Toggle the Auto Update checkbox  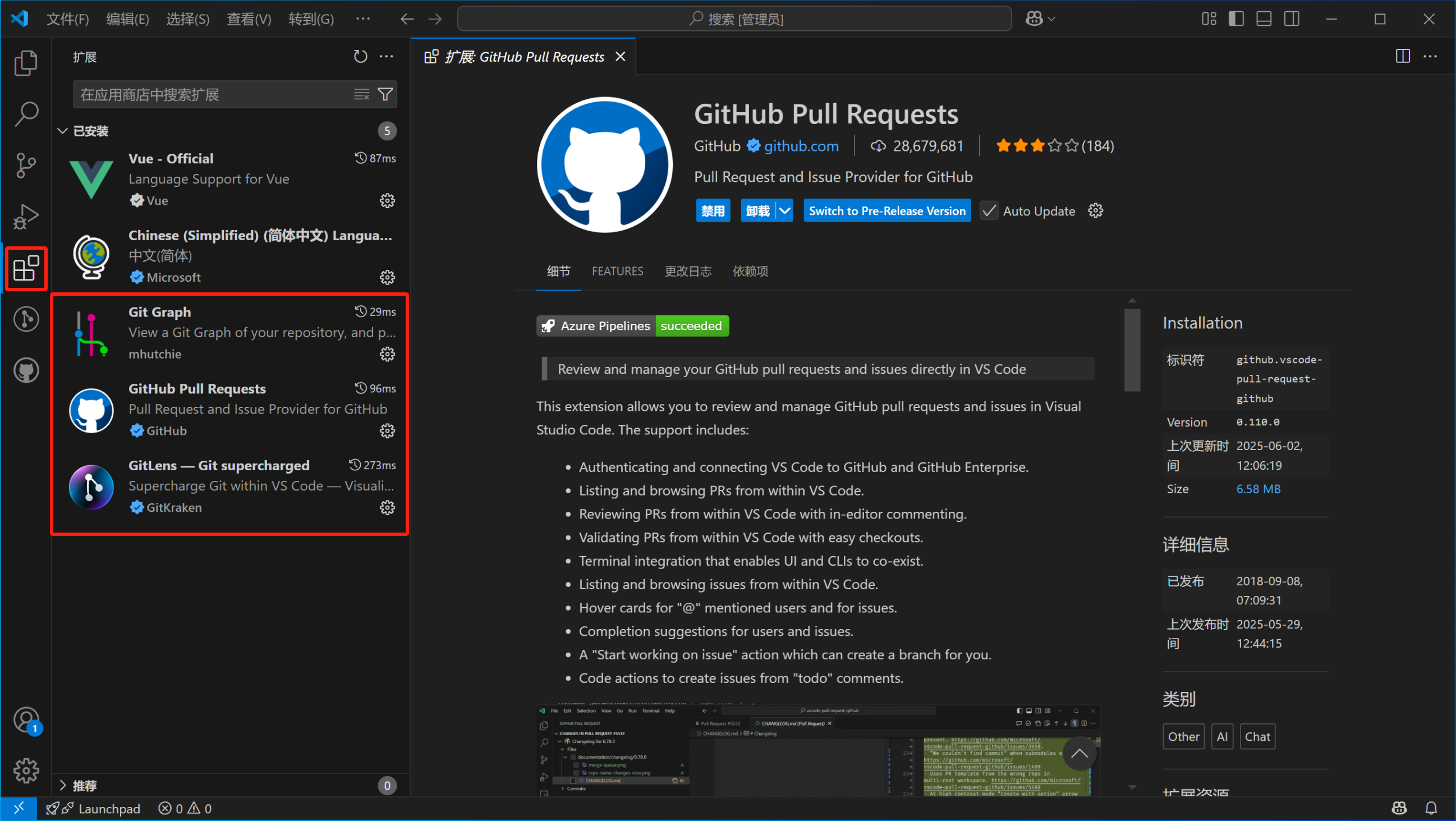click(989, 211)
